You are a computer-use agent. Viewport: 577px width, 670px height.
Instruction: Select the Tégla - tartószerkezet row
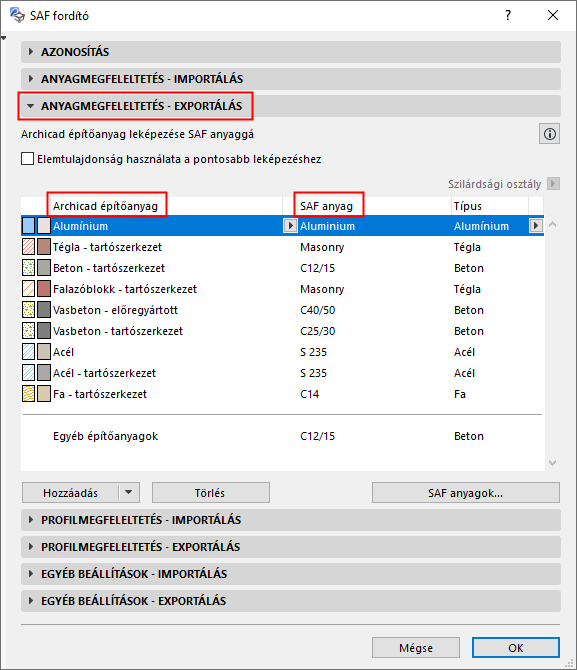pyautogui.click(x=283, y=247)
